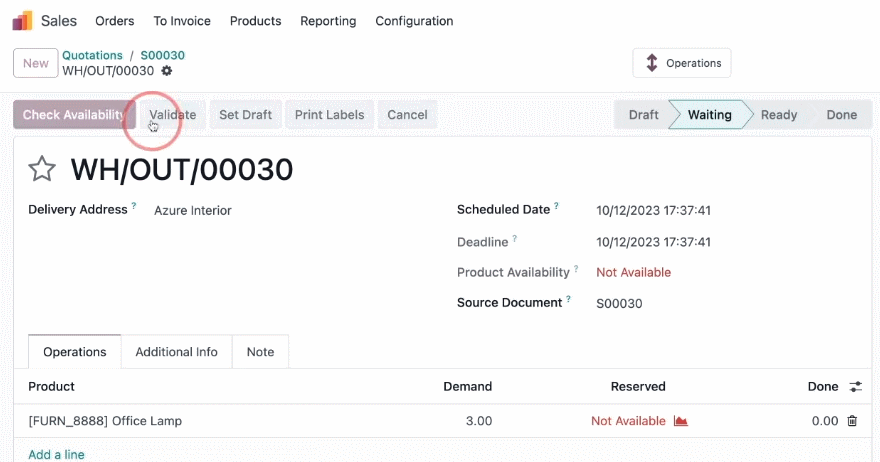Delete the Office Lamp line with the trash icon
This screenshot has height=462, width=880.
[x=852, y=420]
